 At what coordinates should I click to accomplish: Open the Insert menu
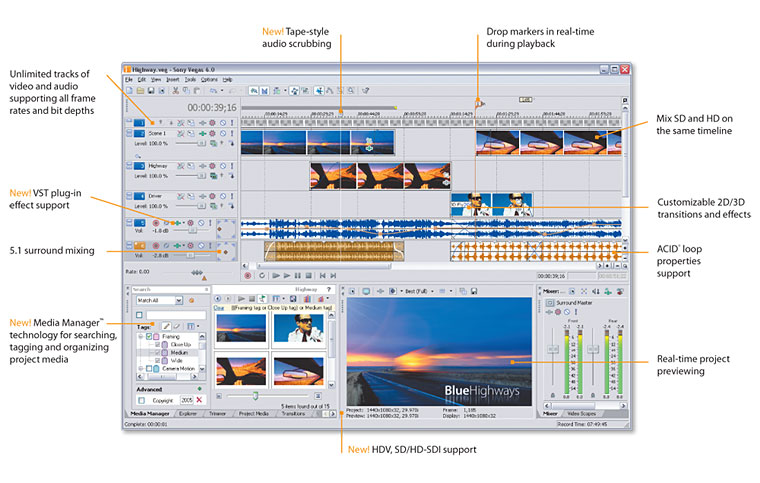[x=173, y=79]
